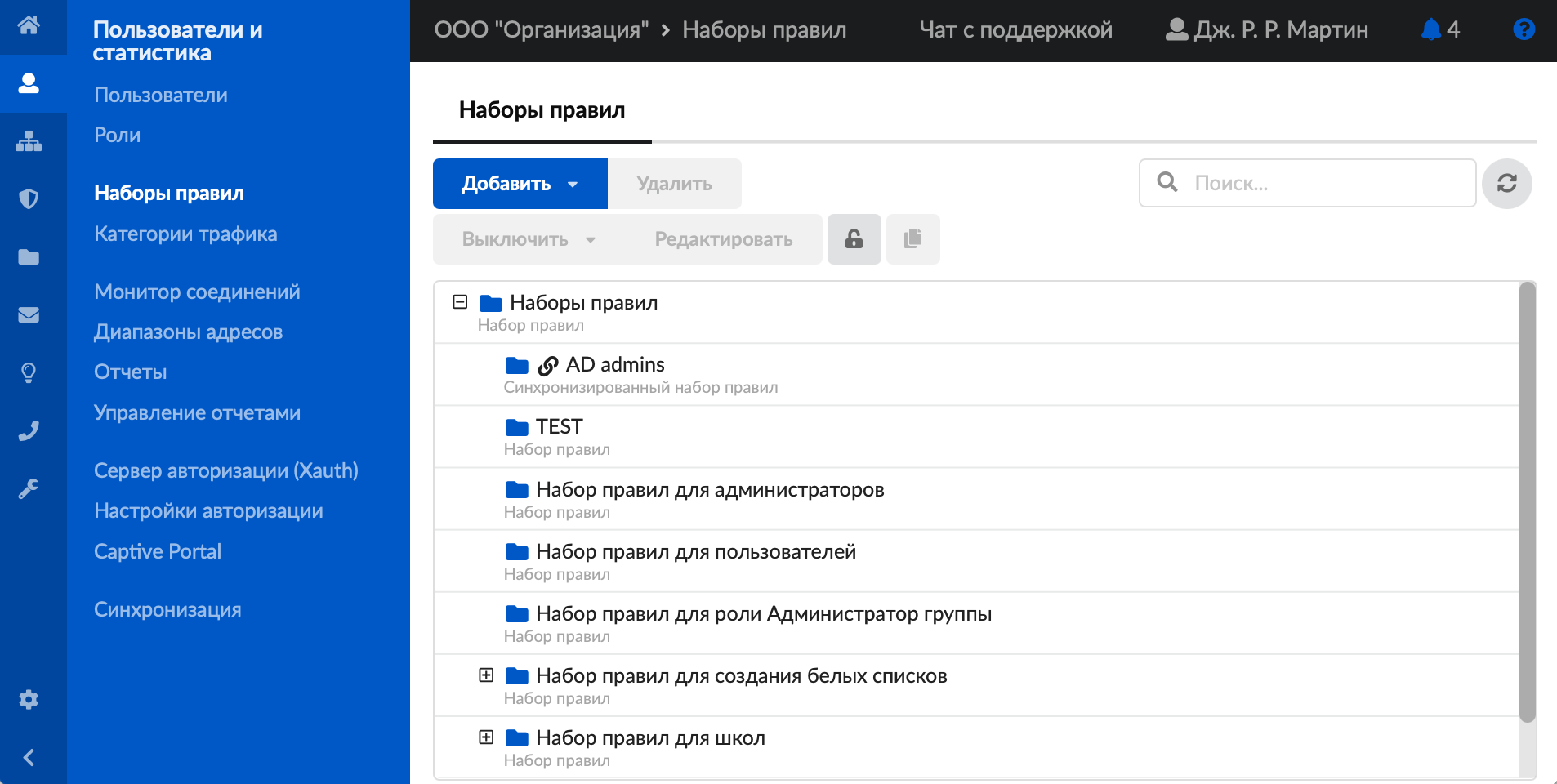Open the folder icon in sidebar

[x=29, y=257]
